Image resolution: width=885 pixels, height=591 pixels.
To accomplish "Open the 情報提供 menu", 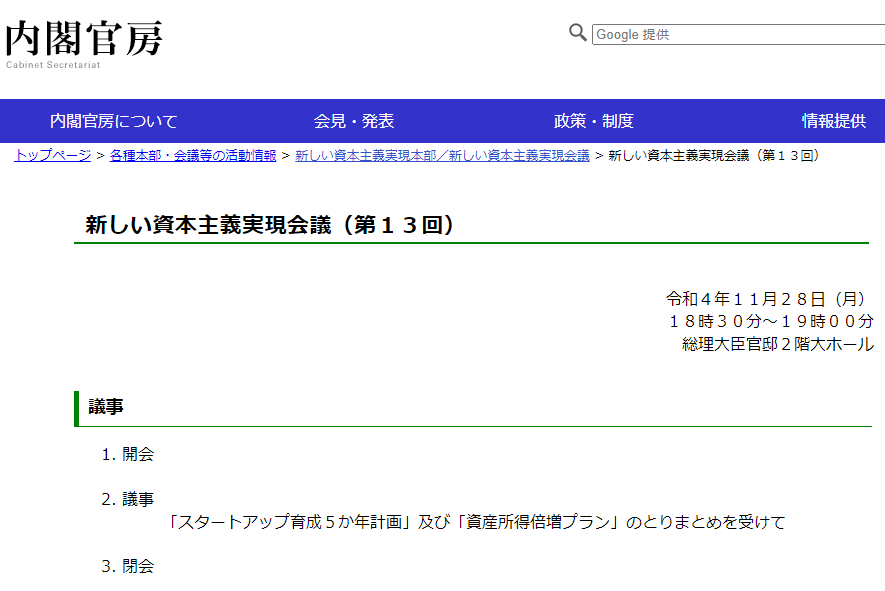I will (834, 121).
